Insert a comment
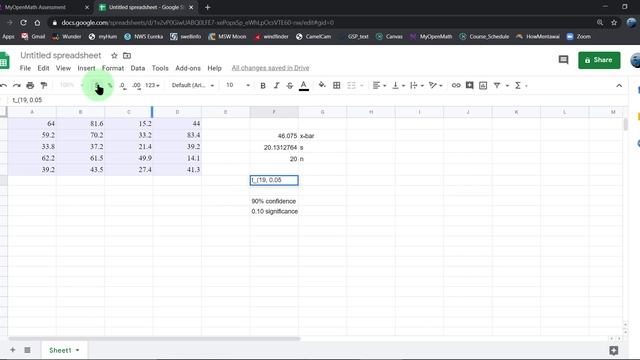The image size is (640, 360). click(469, 85)
